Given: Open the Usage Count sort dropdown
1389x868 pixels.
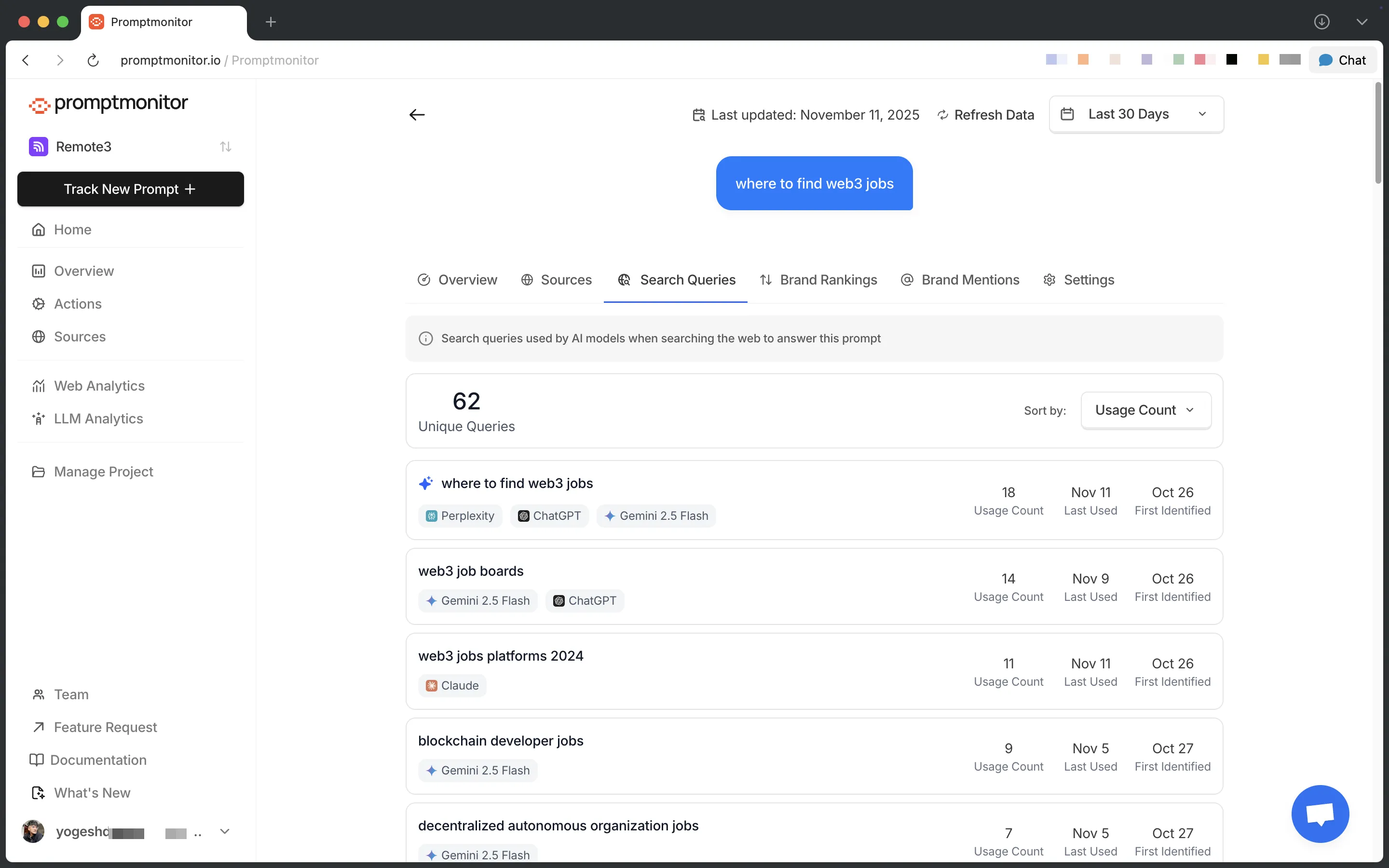Looking at the screenshot, I should pyautogui.click(x=1144, y=410).
